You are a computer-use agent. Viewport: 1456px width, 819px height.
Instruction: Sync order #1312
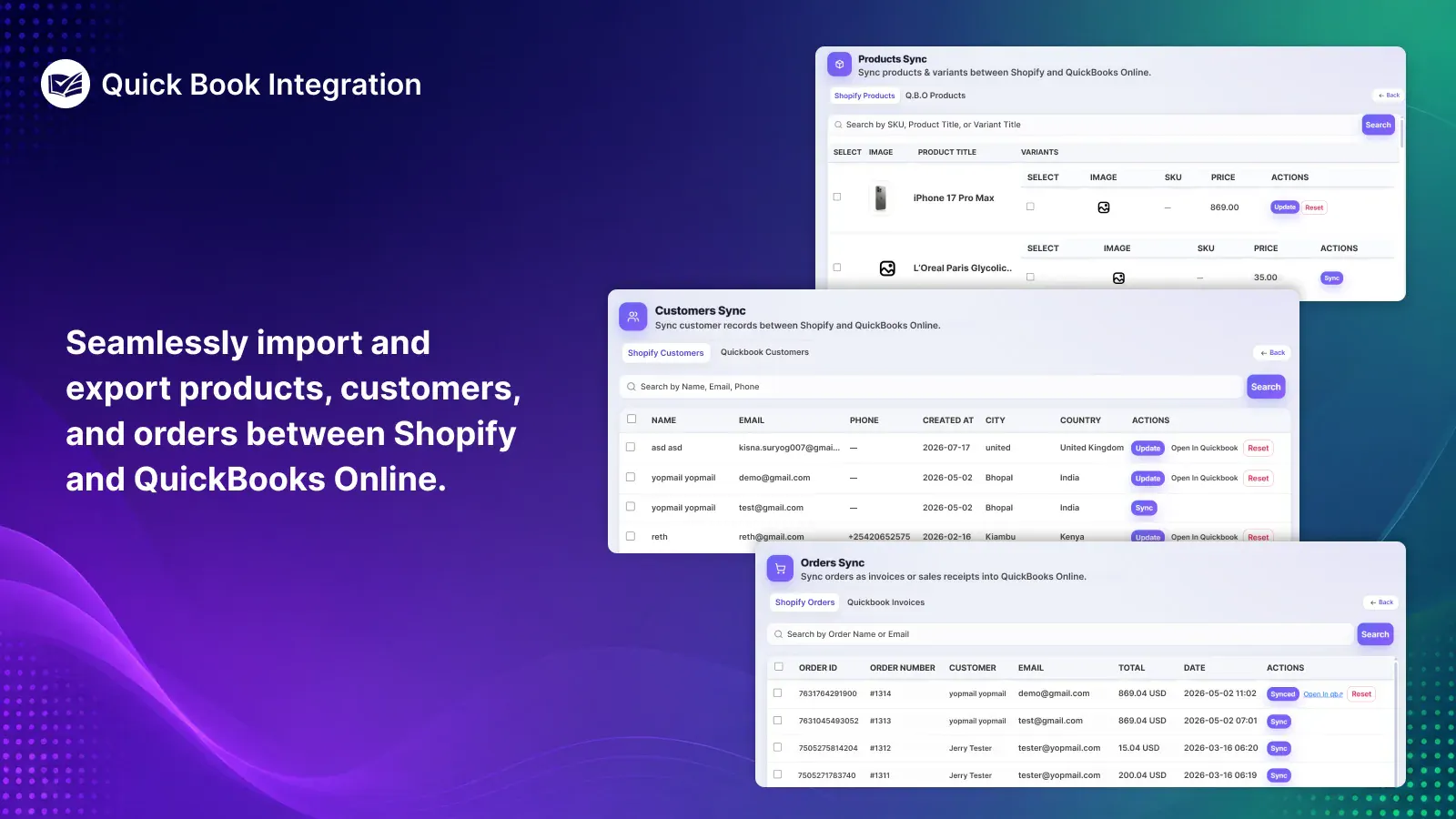tap(1279, 749)
